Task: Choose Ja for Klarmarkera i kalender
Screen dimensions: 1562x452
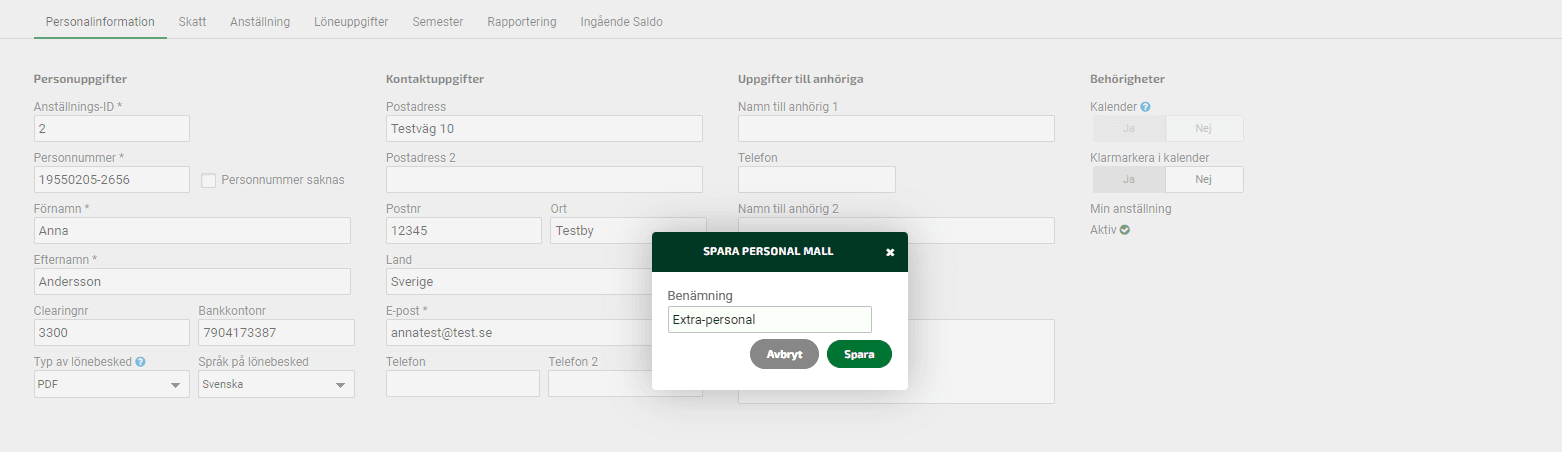Action: tap(1129, 179)
